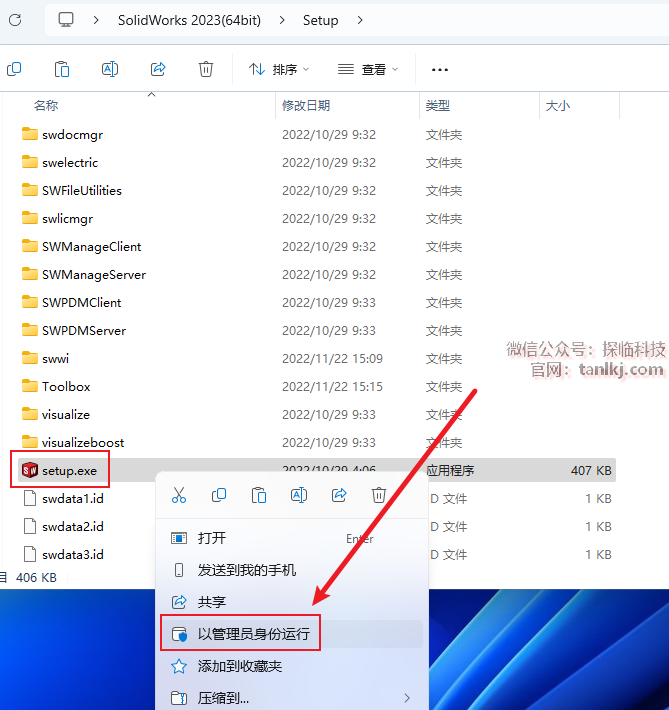669x710 pixels.
Task: Select the SWFileUtilities folder
Action: (x=82, y=191)
